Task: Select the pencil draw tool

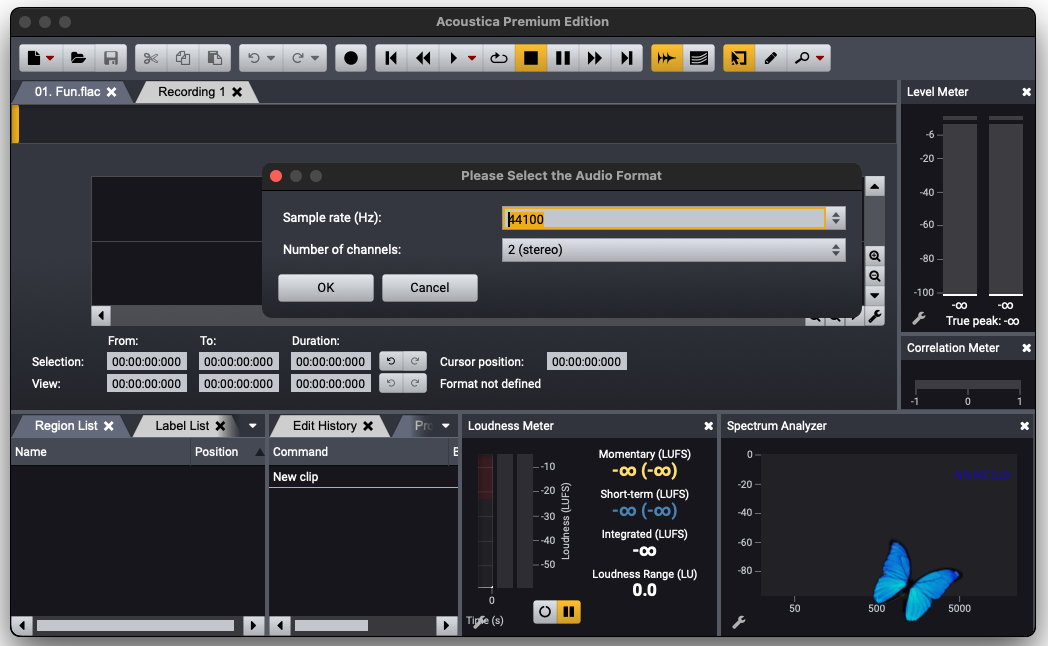Action: click(x=771, y=58)
